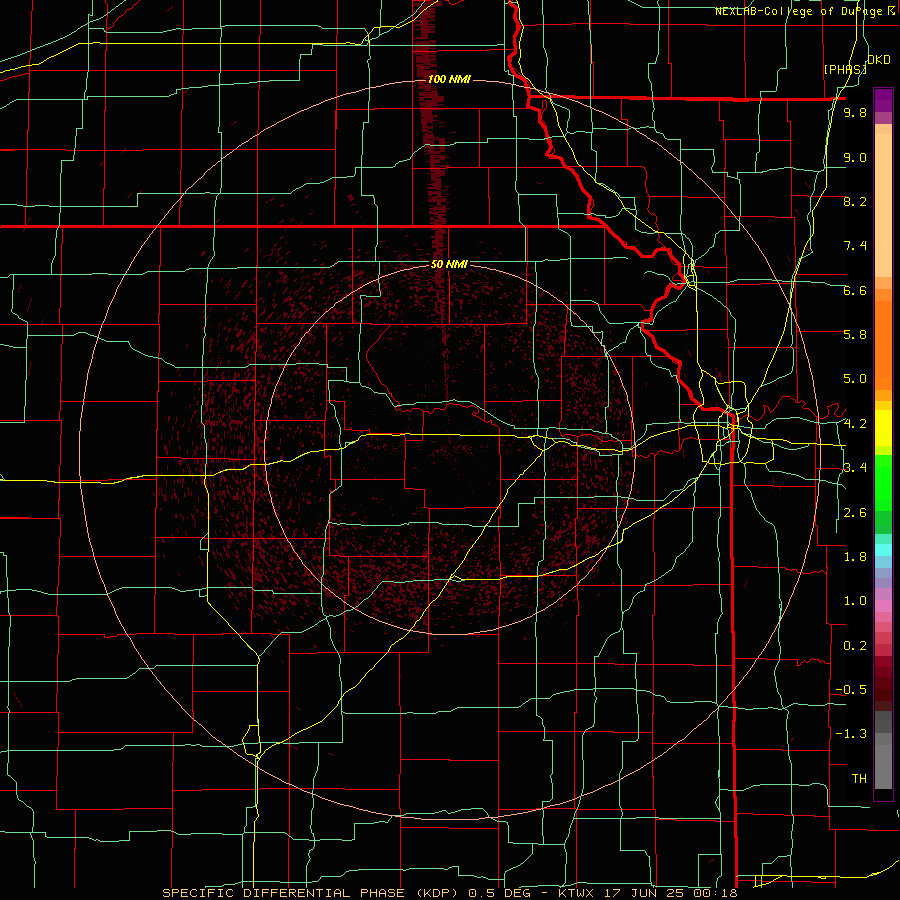Click the 7.4 value on the color scale
The height and width of the screenshot is (900, 900).
[x=855, y=246]
